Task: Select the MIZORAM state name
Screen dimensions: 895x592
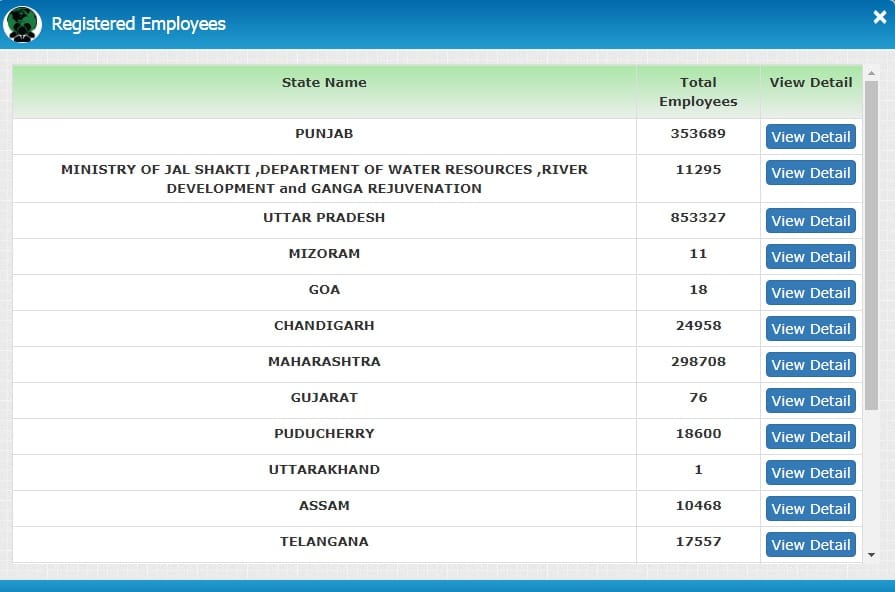Action: click(x=324, y=253)
